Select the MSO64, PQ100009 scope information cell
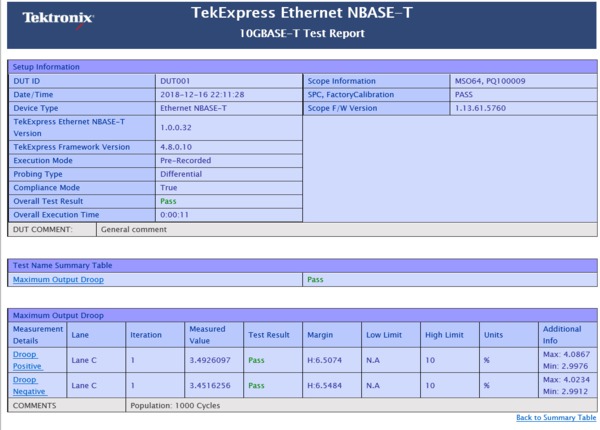Viewport: 600px width, 430px height. click(489, 81)
